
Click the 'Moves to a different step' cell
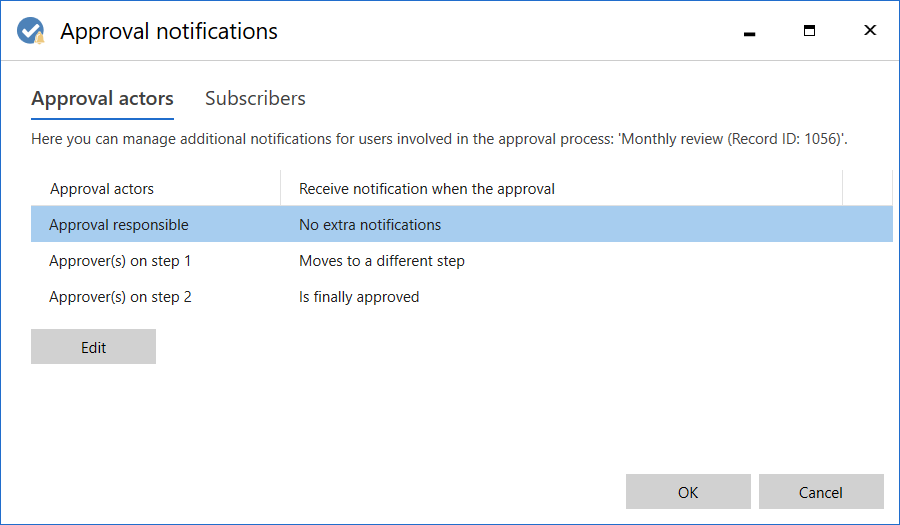(382, 260)
